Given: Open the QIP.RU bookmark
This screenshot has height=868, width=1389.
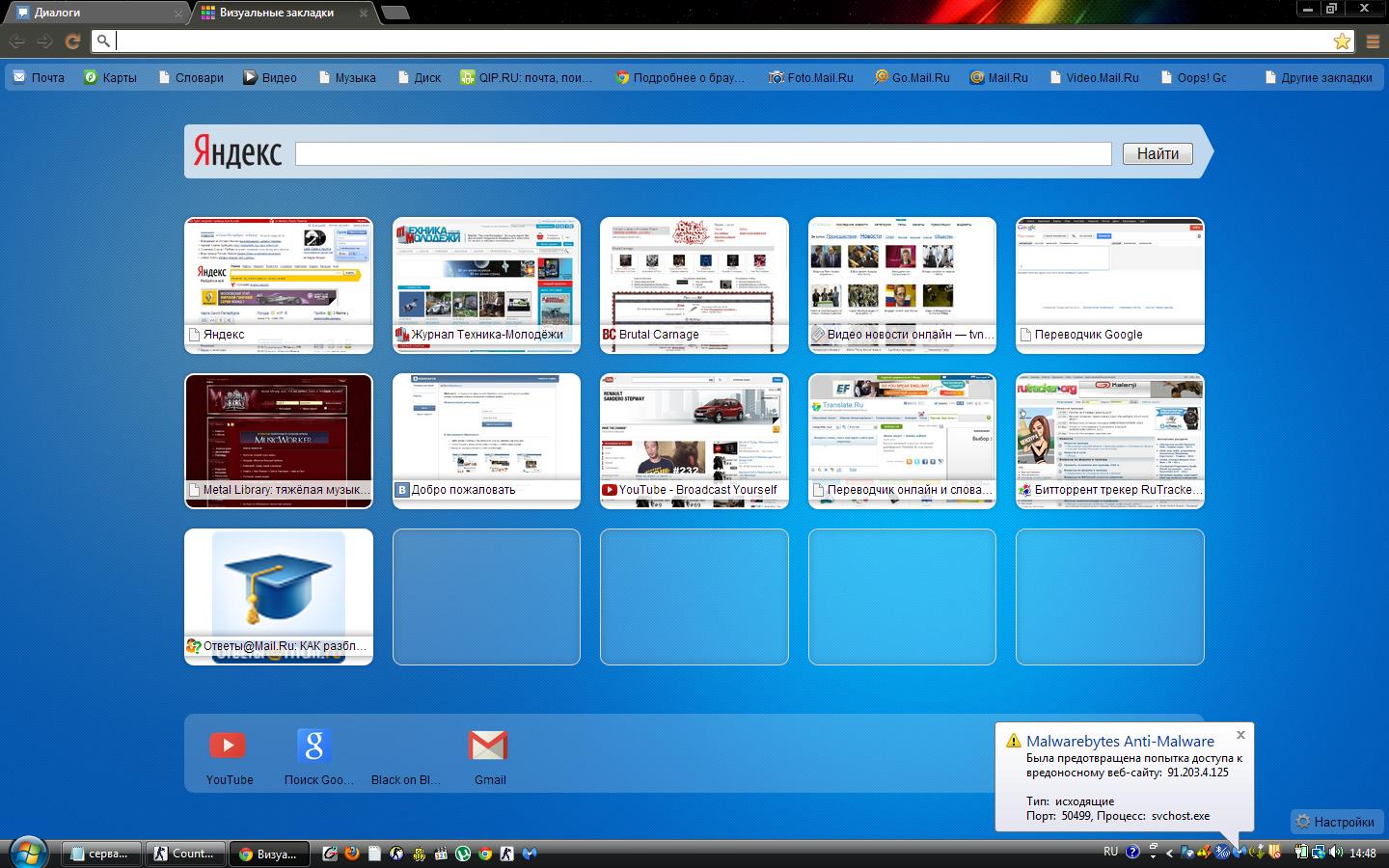Looking at the screenshot, I should [x=528, y=78].
